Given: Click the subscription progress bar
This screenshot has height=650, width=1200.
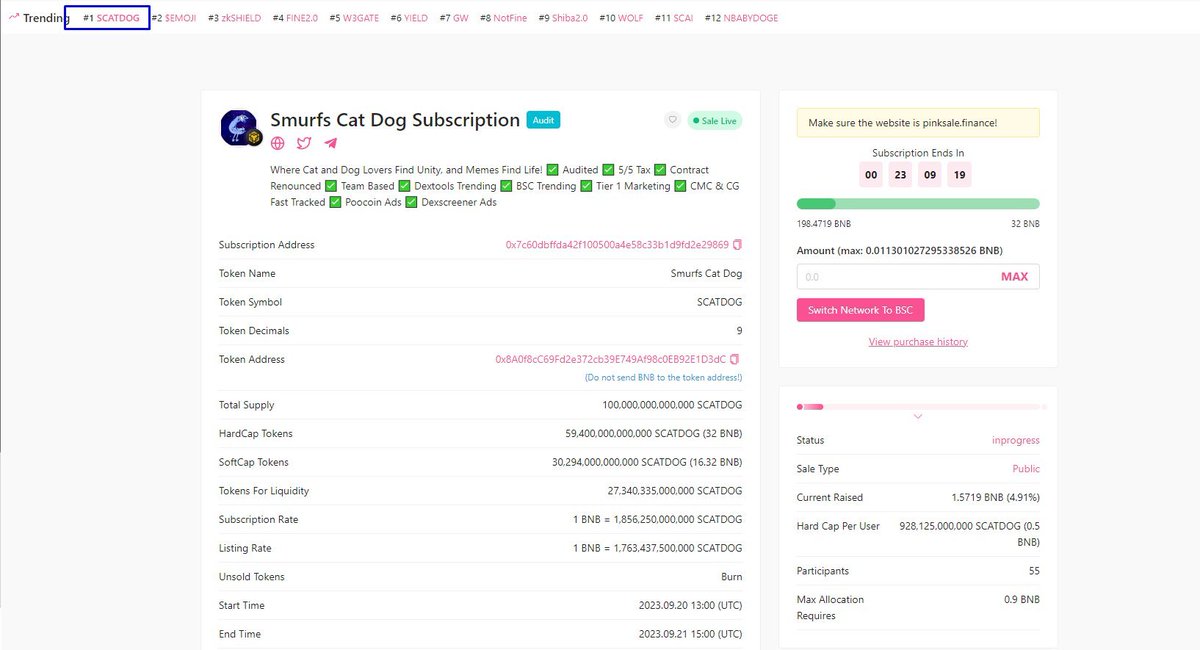Looking at the screenshot, I should pyautogui.click(x=918, y=204).
